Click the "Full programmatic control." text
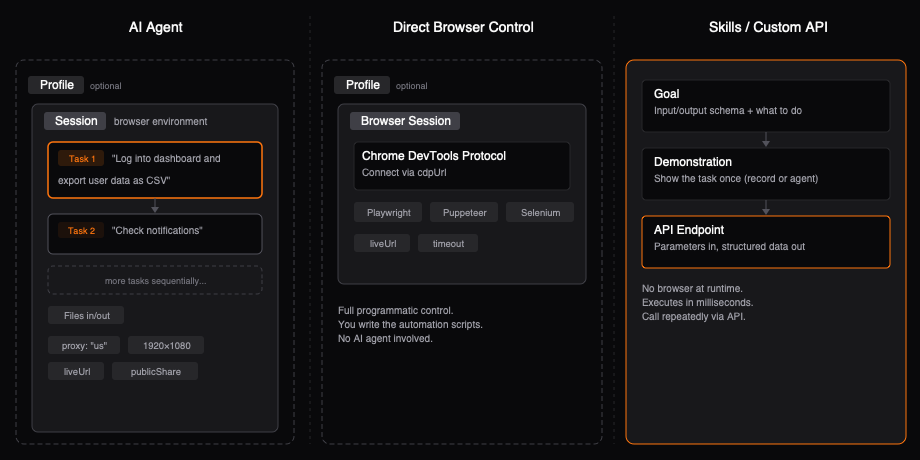This screenshot has width=920, height=460. coord(395,310)
